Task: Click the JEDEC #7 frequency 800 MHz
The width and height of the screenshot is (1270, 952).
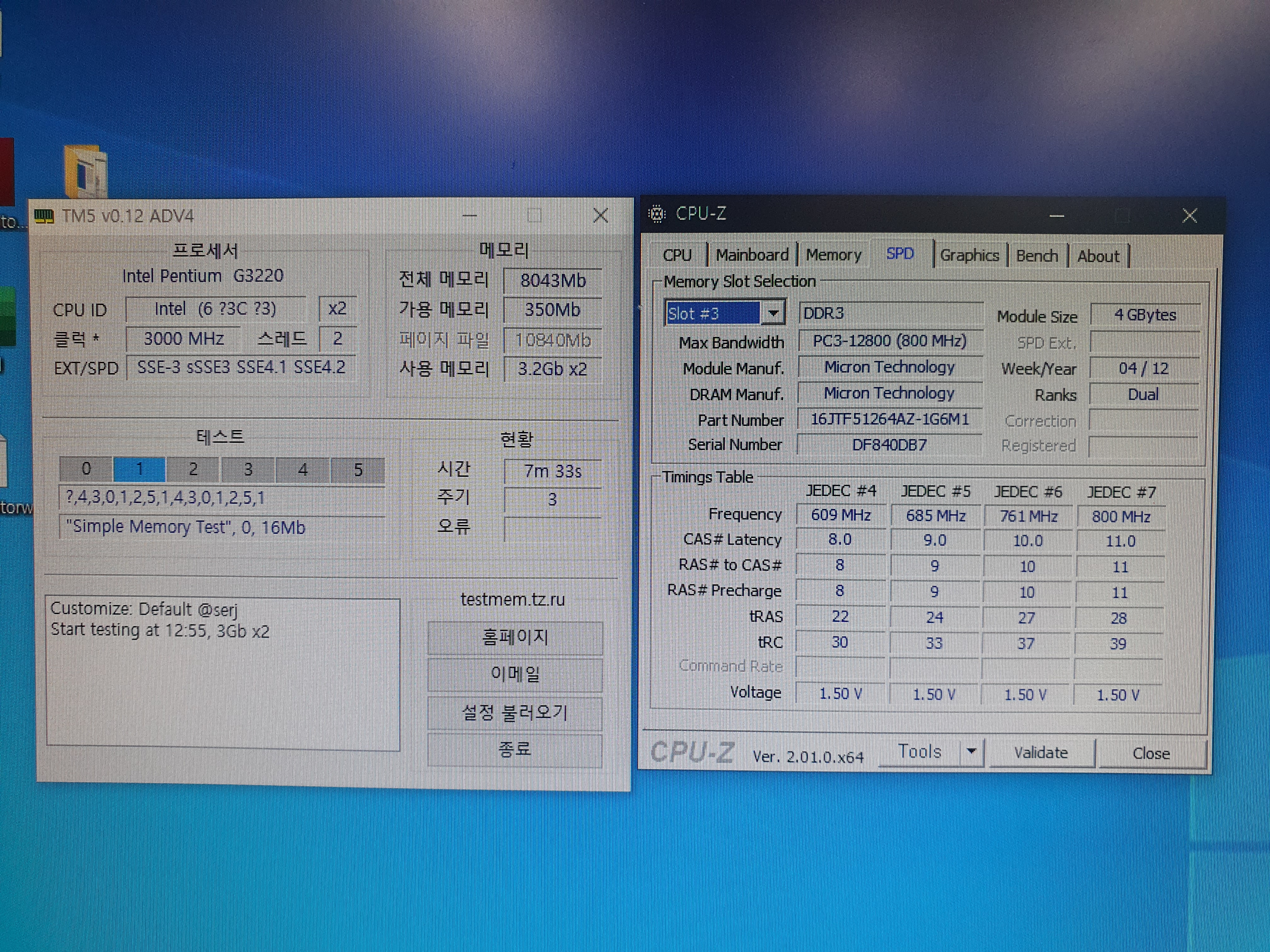Action: 1121,517
